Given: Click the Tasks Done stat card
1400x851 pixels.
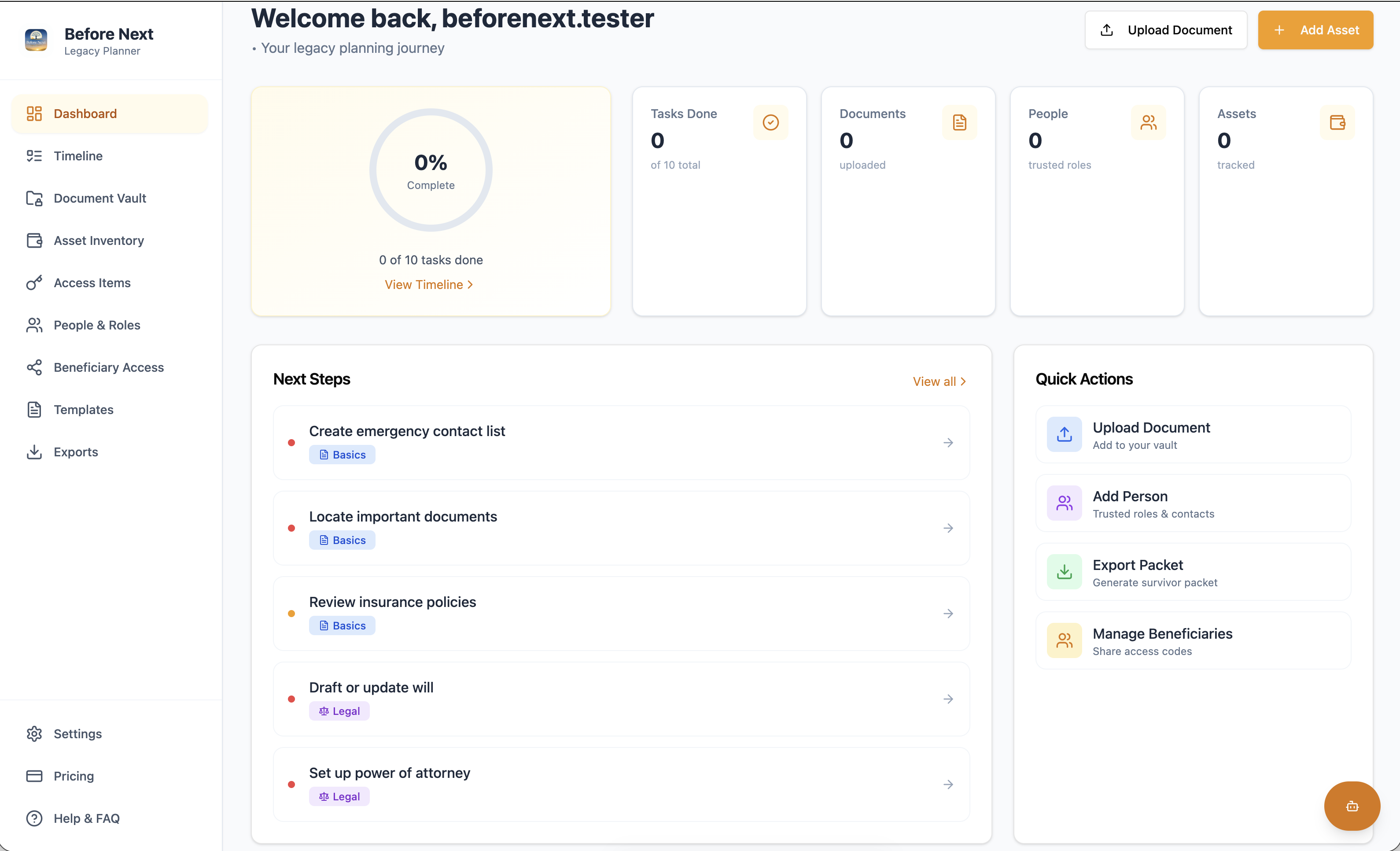Looking at the screenshot, I should point(719,201).
